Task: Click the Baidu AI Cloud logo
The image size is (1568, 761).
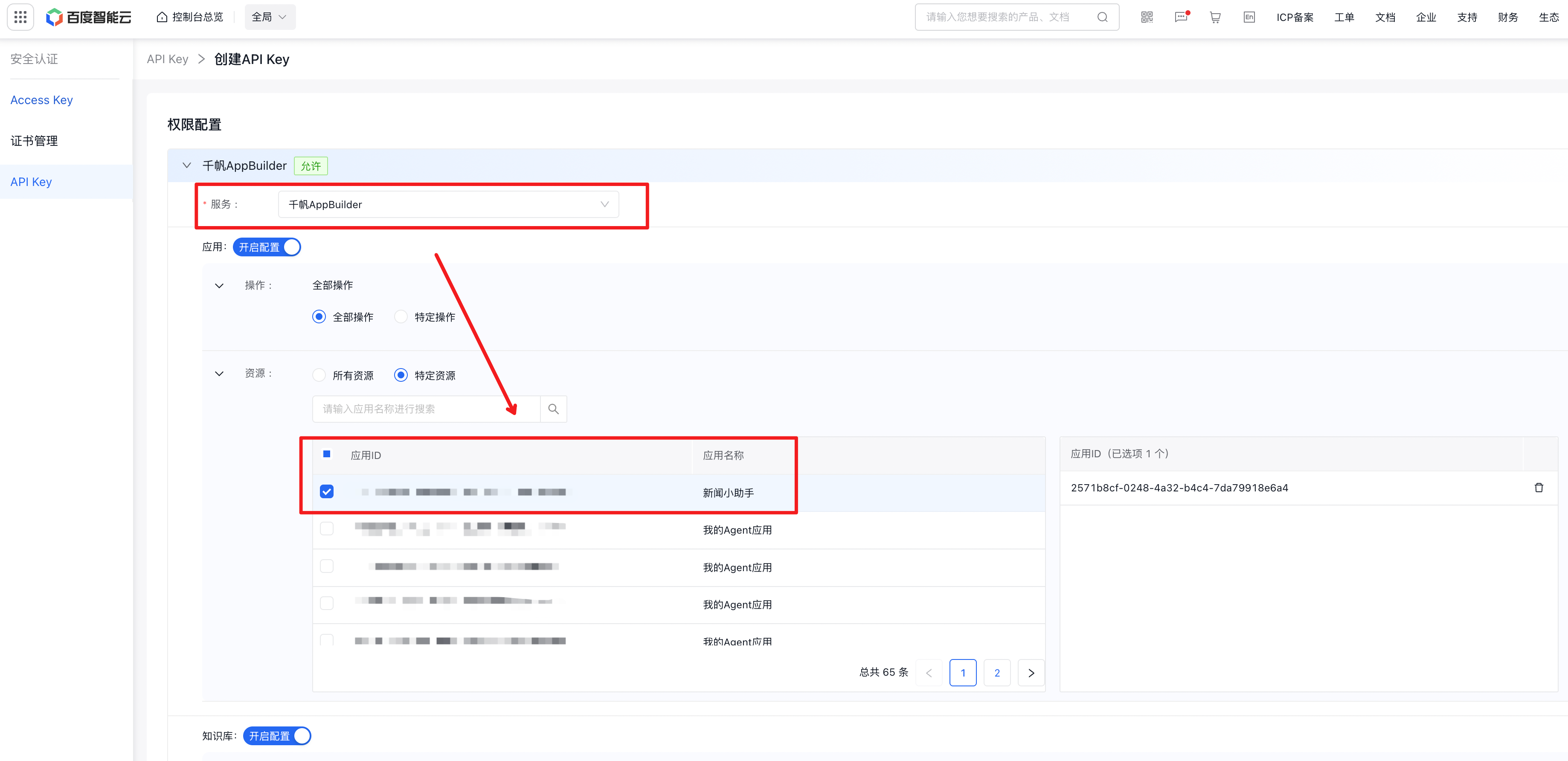Action: pos(89,17)
